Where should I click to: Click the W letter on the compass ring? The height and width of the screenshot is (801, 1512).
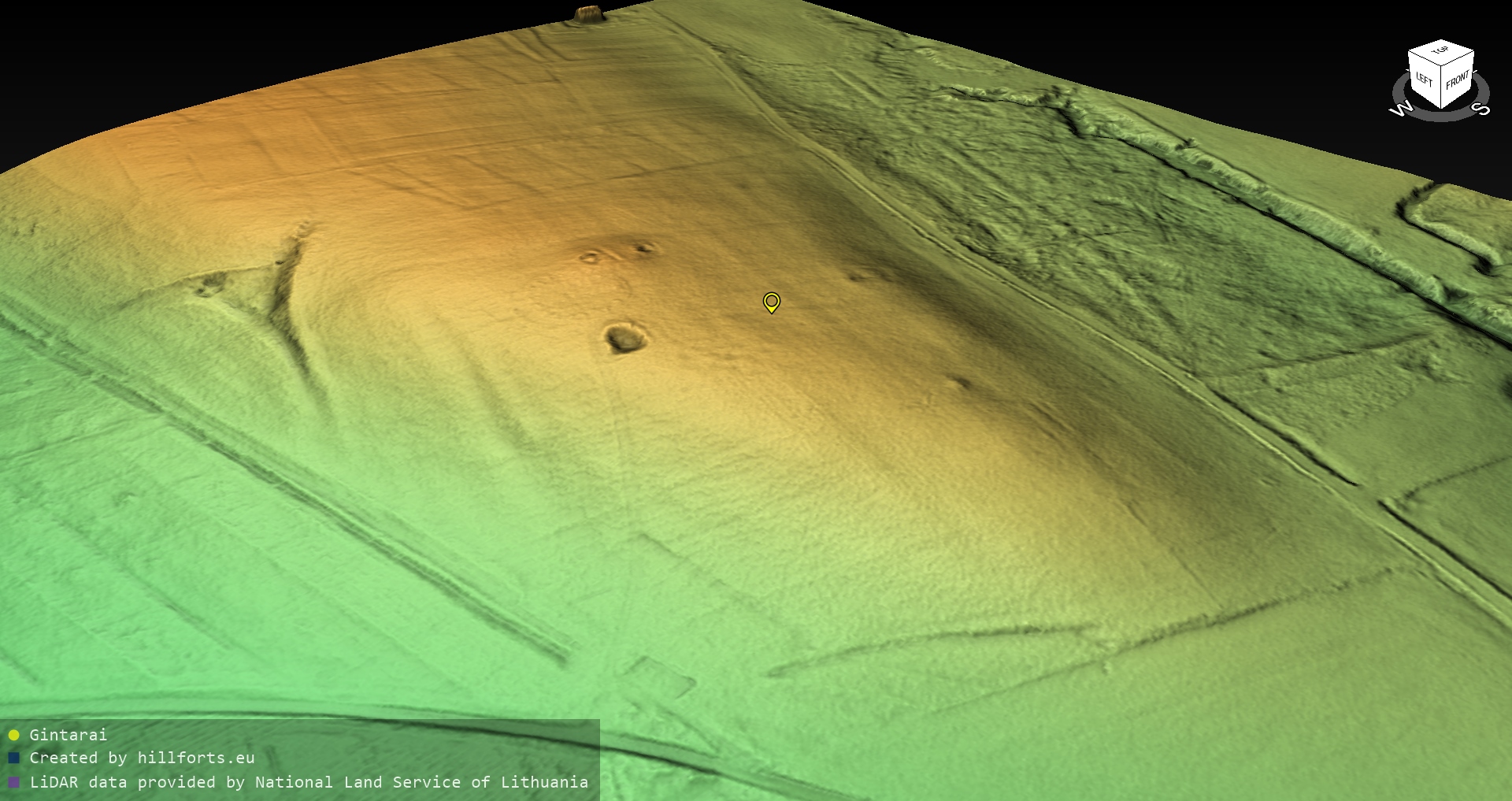[1401, 109]
